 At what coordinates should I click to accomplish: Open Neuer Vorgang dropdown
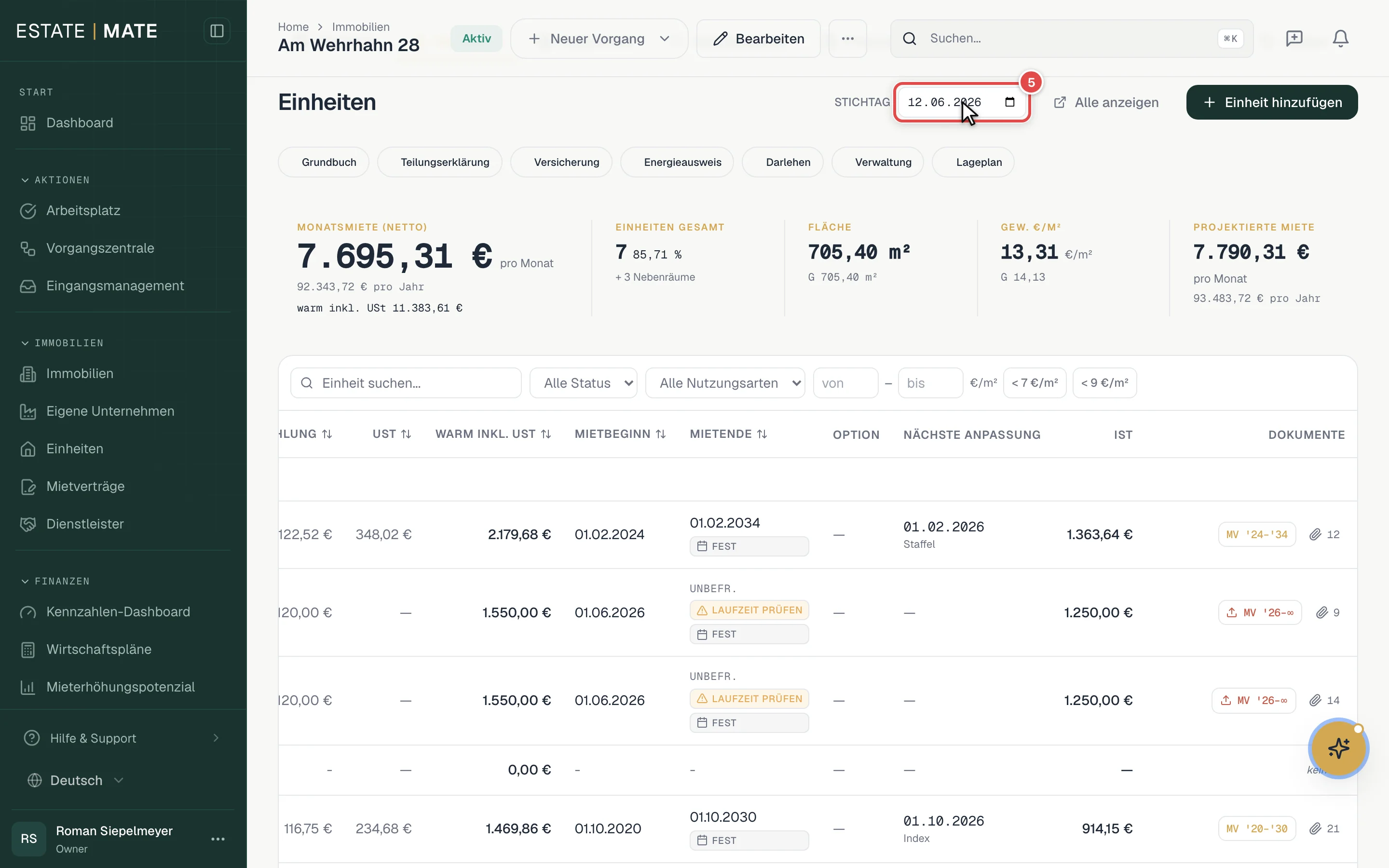point(599,39)
